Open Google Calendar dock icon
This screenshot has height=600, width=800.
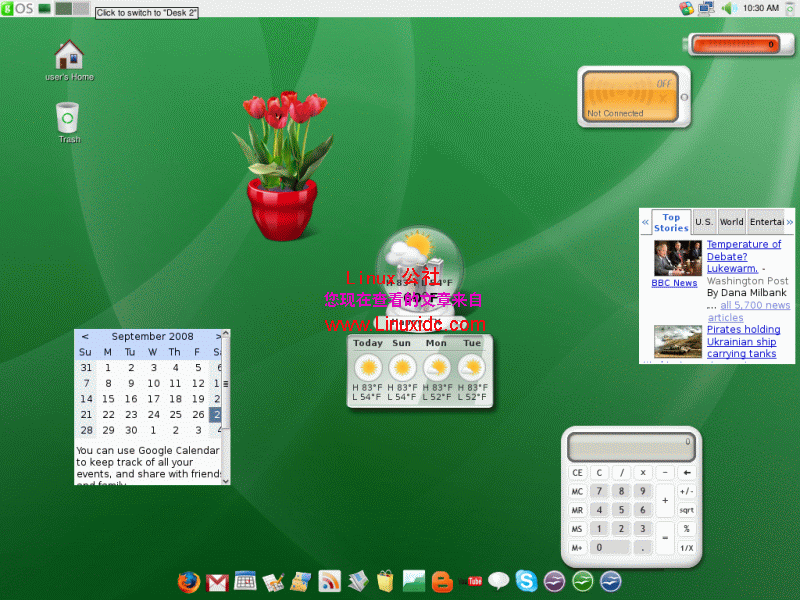point(245,580)
